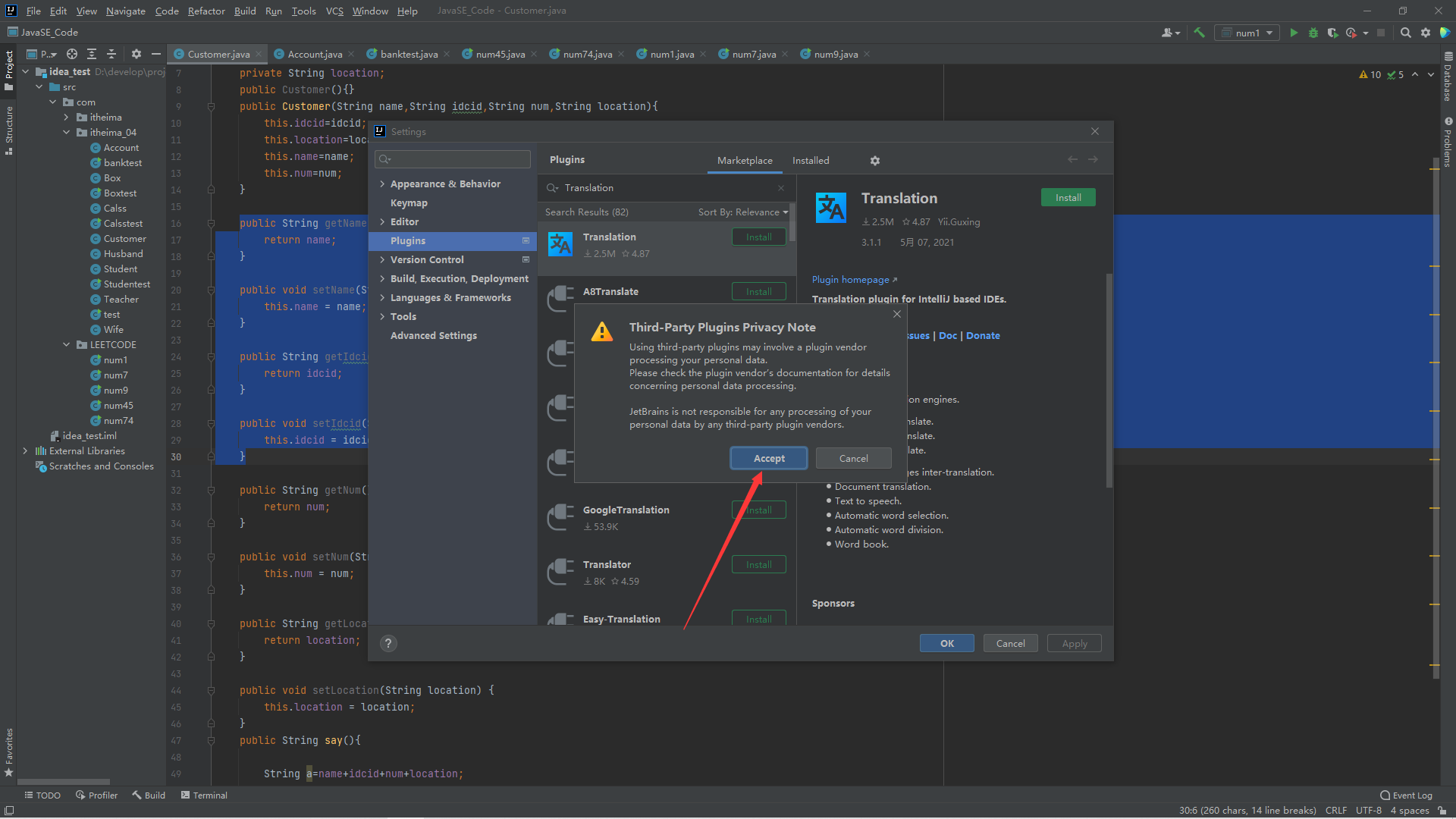Run with Coverage shield icon

click(1332, 33)
